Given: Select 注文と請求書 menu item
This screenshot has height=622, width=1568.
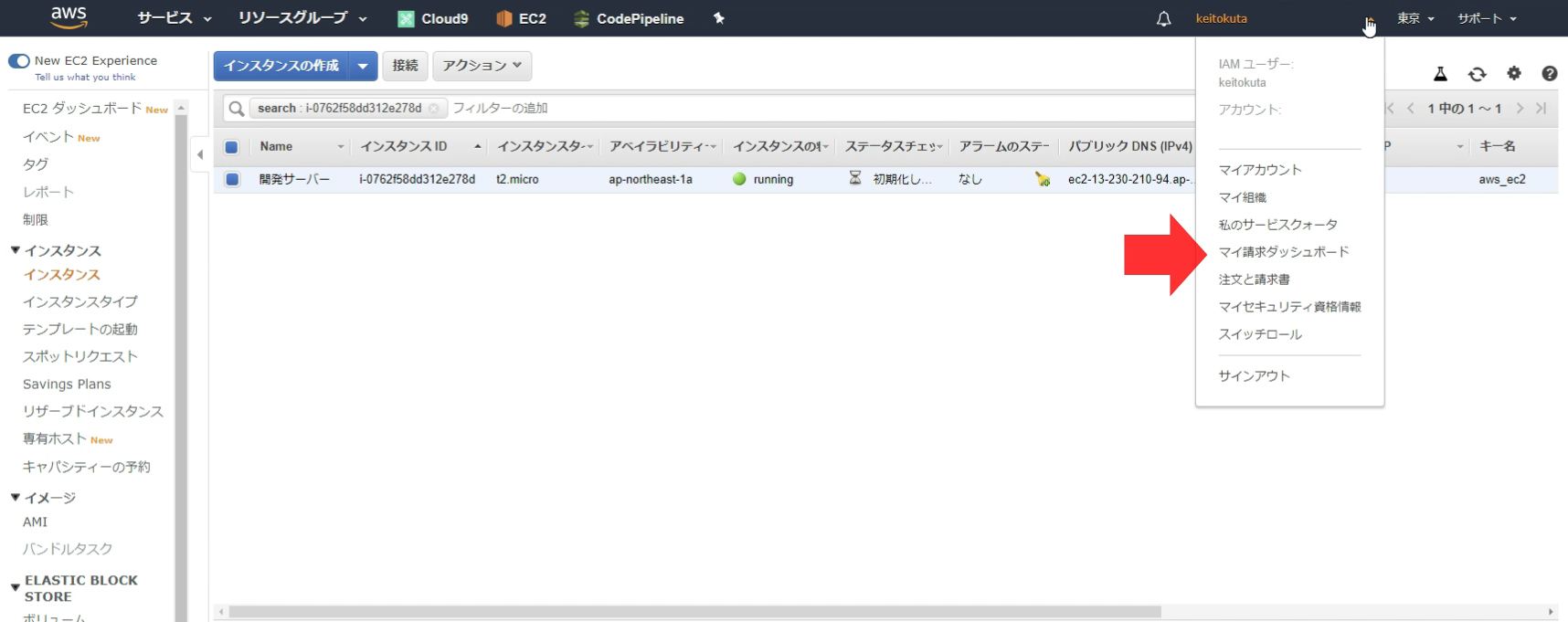Looking at the screenshot, I should coord(1254,279).
